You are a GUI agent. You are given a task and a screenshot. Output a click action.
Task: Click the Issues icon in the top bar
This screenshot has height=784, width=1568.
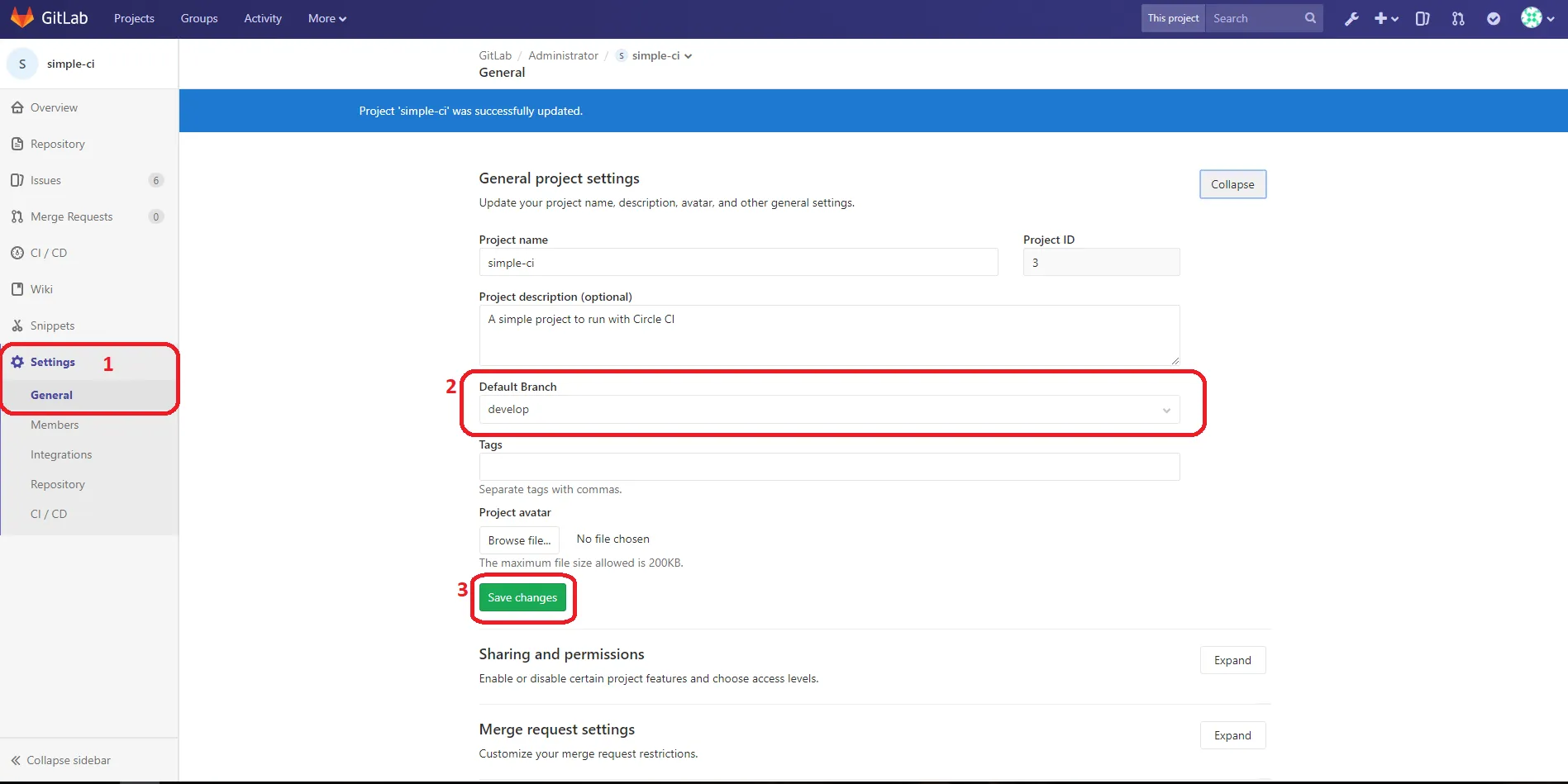click(1422, 18)
